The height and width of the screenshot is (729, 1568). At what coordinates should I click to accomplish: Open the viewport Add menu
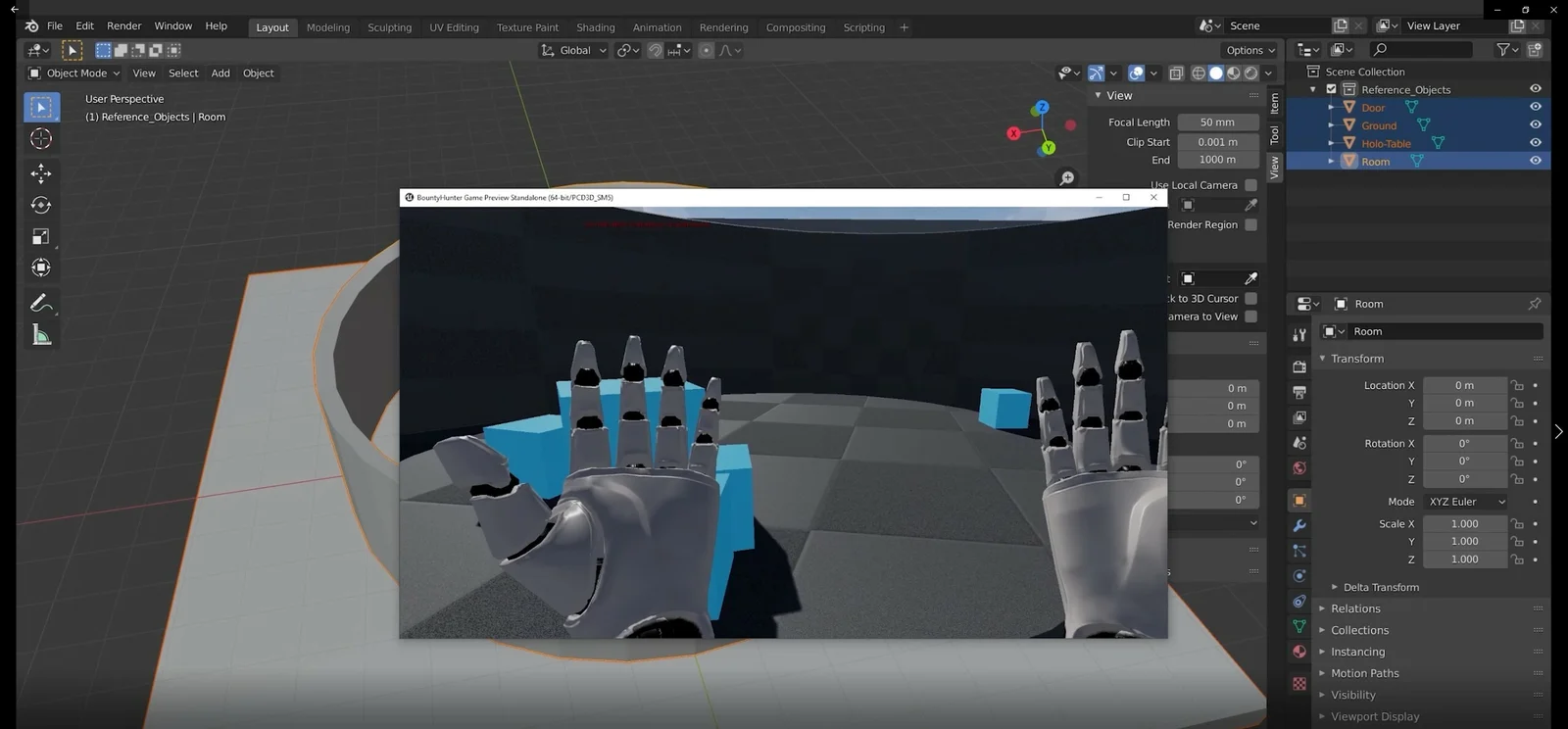220,73
